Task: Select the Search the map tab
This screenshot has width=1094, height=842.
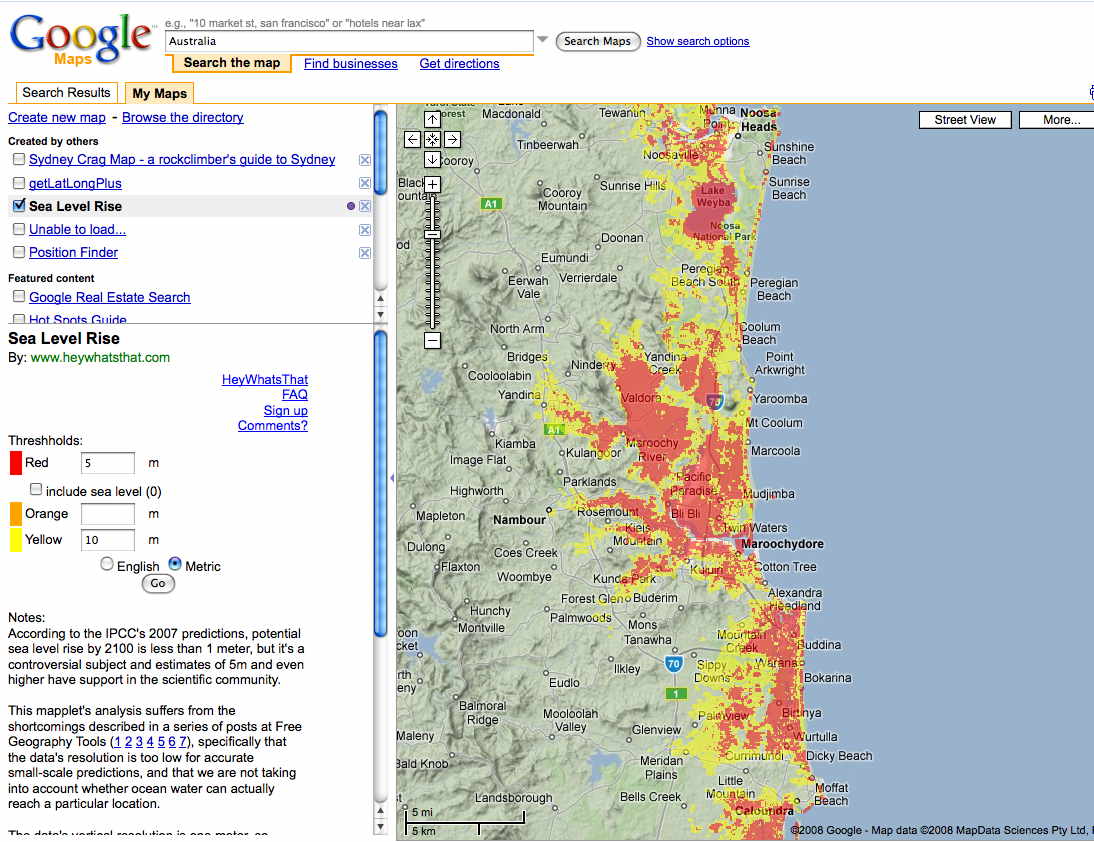Action: (232, 63)
